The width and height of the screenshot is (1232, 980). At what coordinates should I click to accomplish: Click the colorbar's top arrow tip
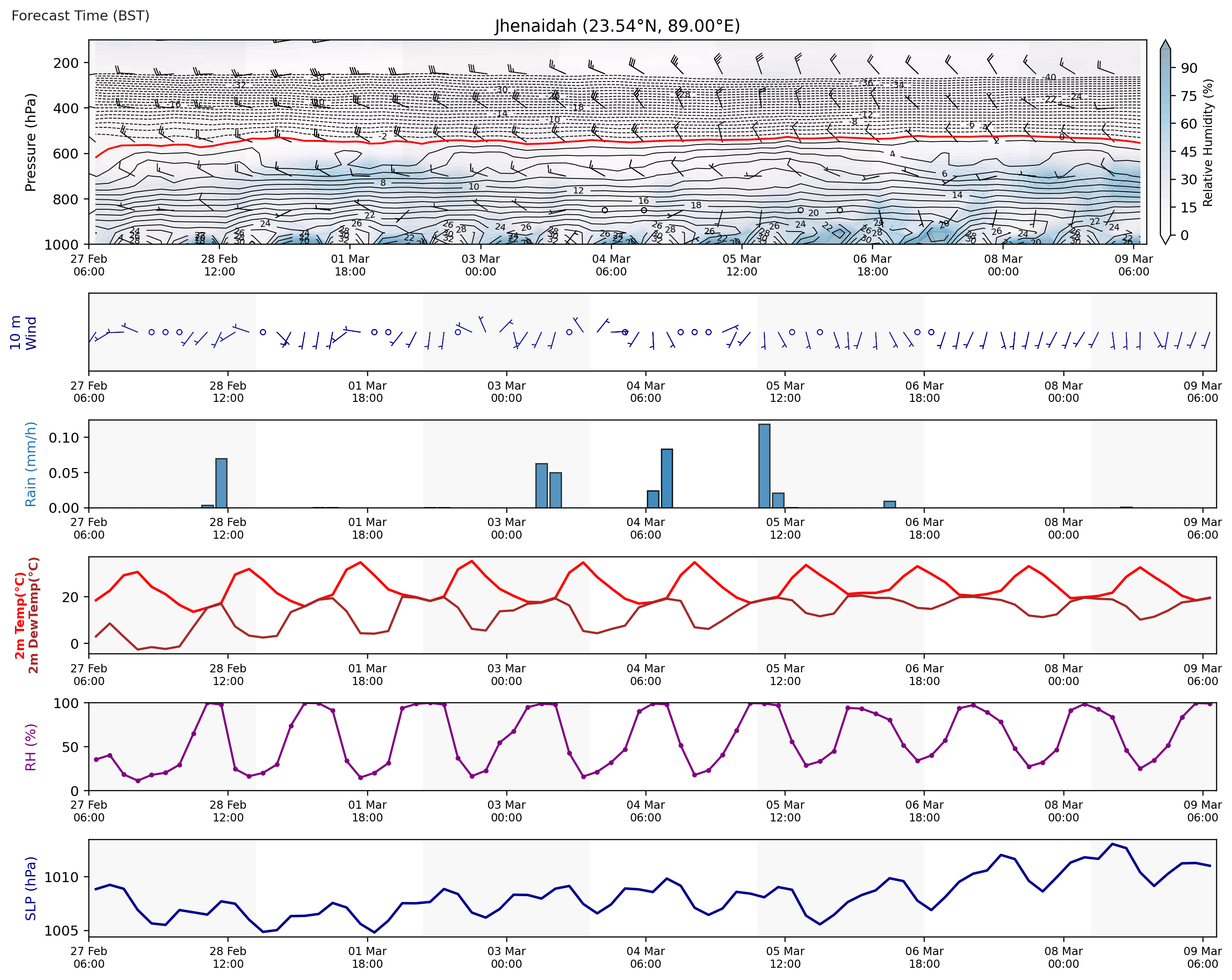tap(1166, 42)
